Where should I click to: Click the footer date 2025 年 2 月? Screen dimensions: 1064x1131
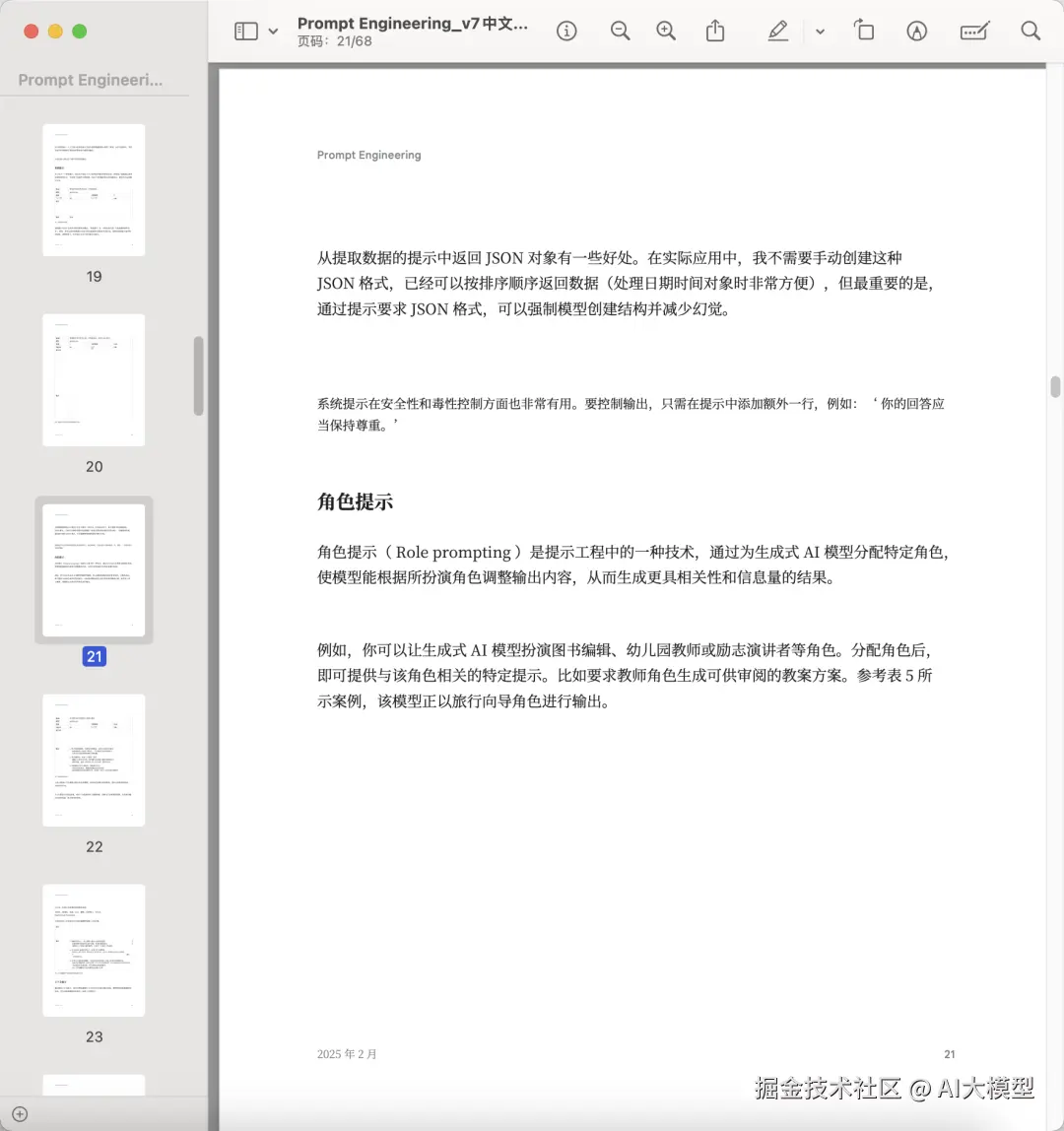click(347, 1054)
